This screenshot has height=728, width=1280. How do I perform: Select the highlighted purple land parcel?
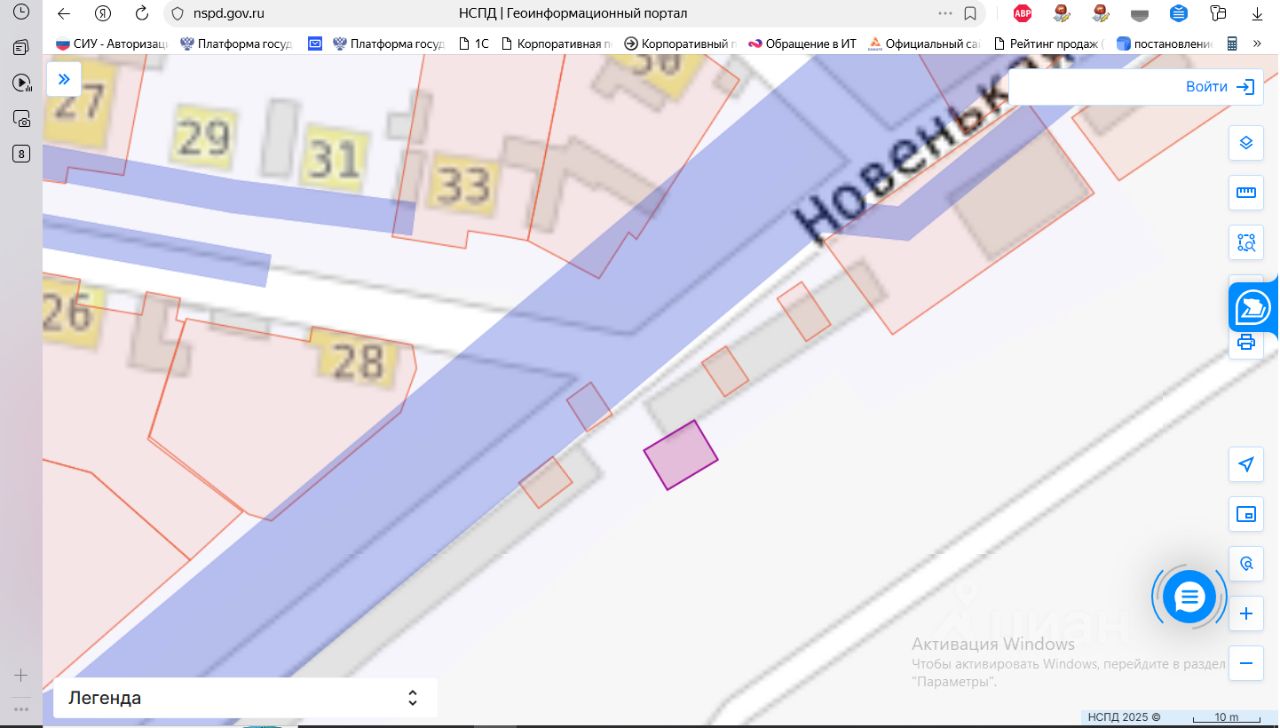click(681, 455)
